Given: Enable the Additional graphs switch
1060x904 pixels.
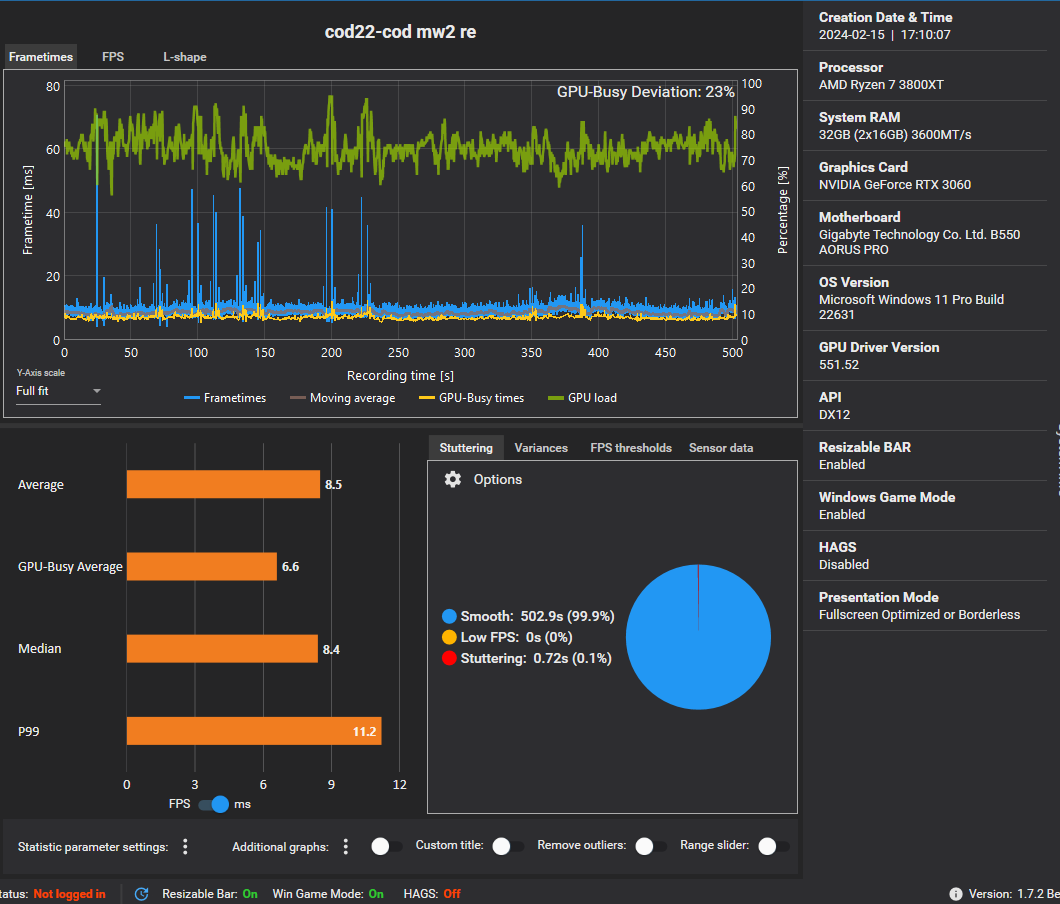Looking at the screenshot, I should click(387, 847).
